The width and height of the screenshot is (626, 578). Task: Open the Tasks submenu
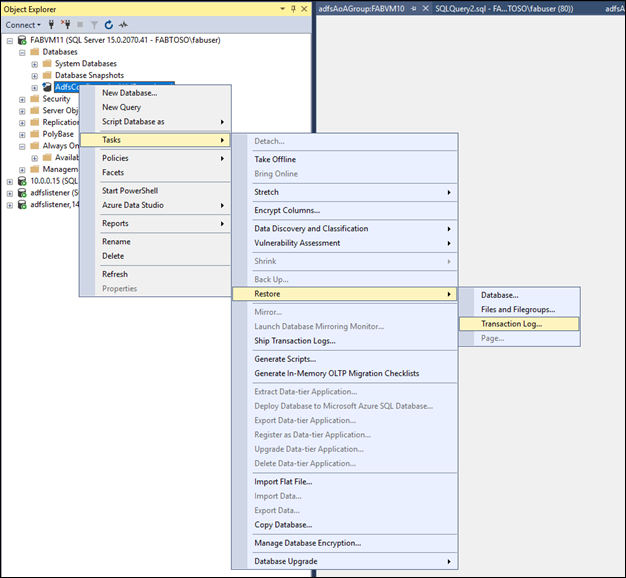(x=155, y=140)
